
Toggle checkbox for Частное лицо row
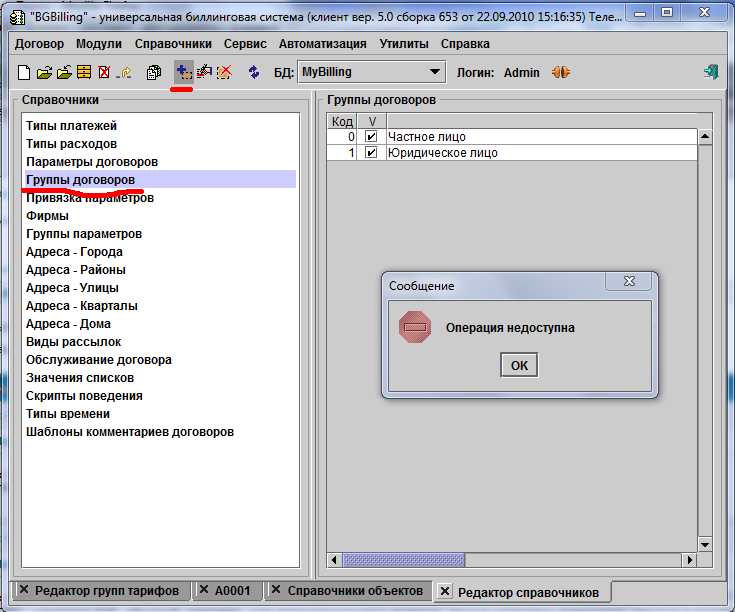371,137
